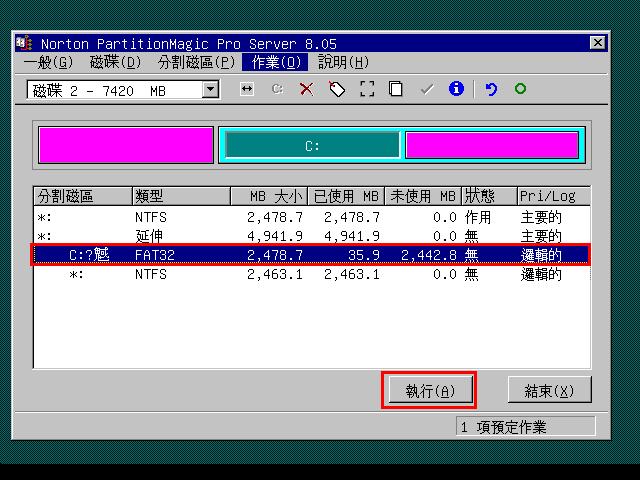Close the PartitionMagic window
The height and width of the screenshot is (480, 640).
(598, 42)
